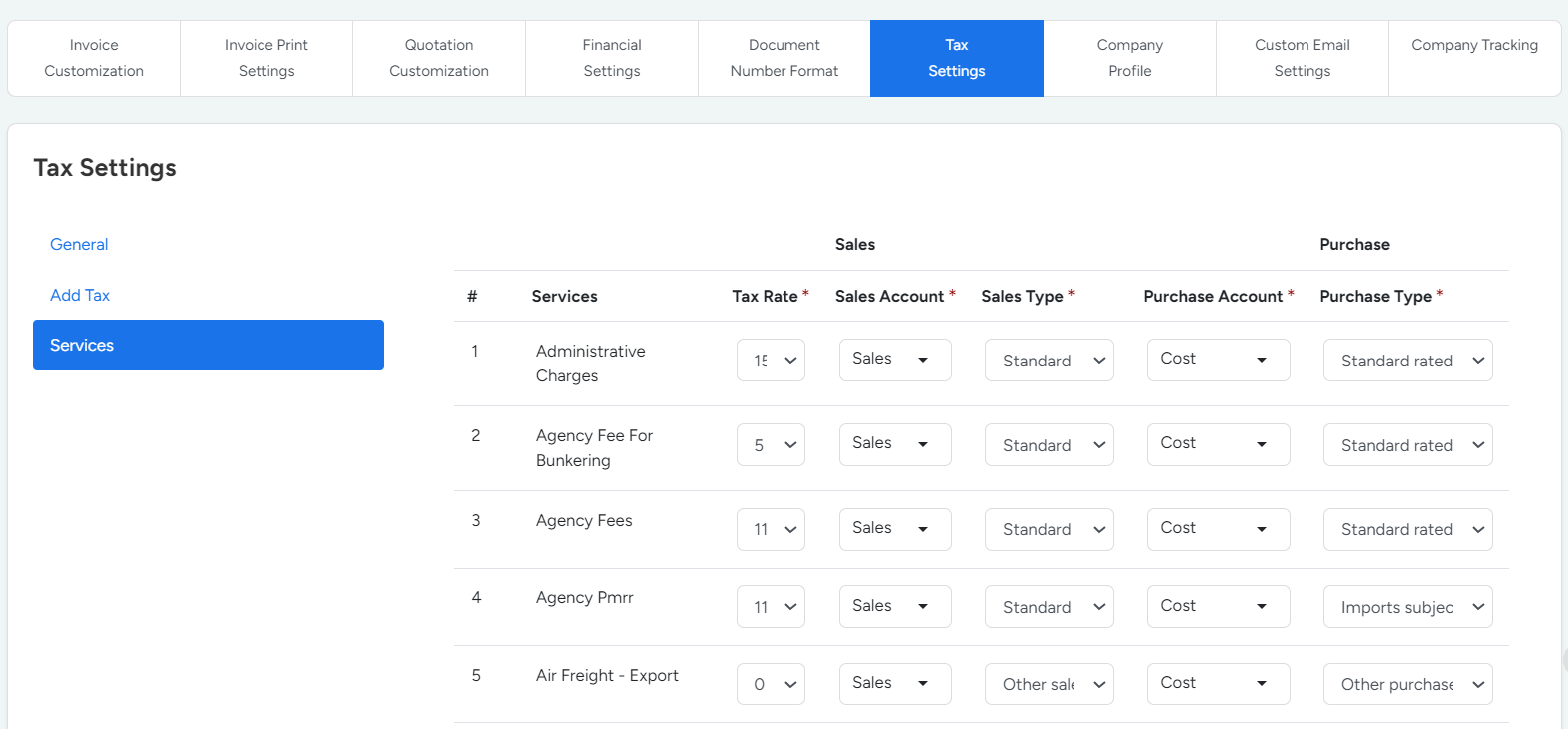Open Tax Rate dropdown for Administrative Charges
The width and height of the screenshot is (1568, 729).
[771, 361]
